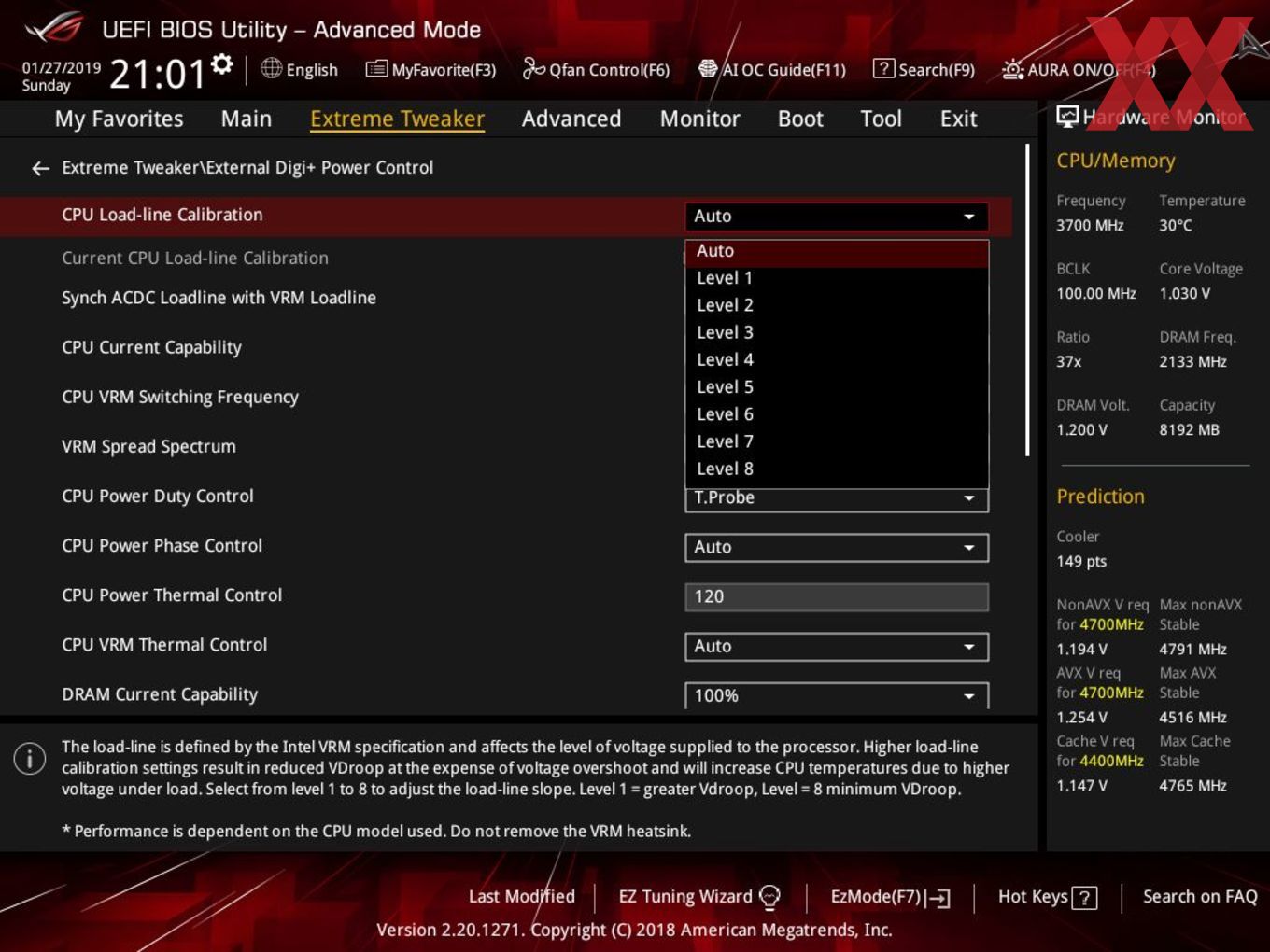Select Level 4 load-line option
Viewport: 1270px width, 952px height.
click(x=837, y=359)
